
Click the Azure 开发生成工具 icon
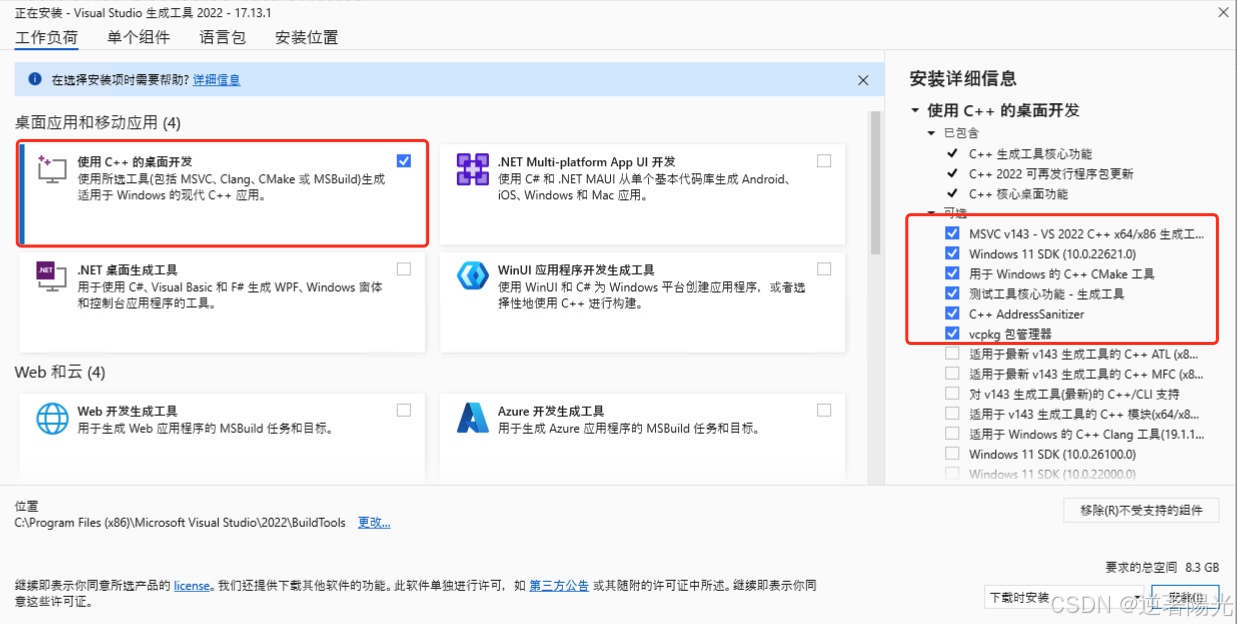tap(472, 418)
